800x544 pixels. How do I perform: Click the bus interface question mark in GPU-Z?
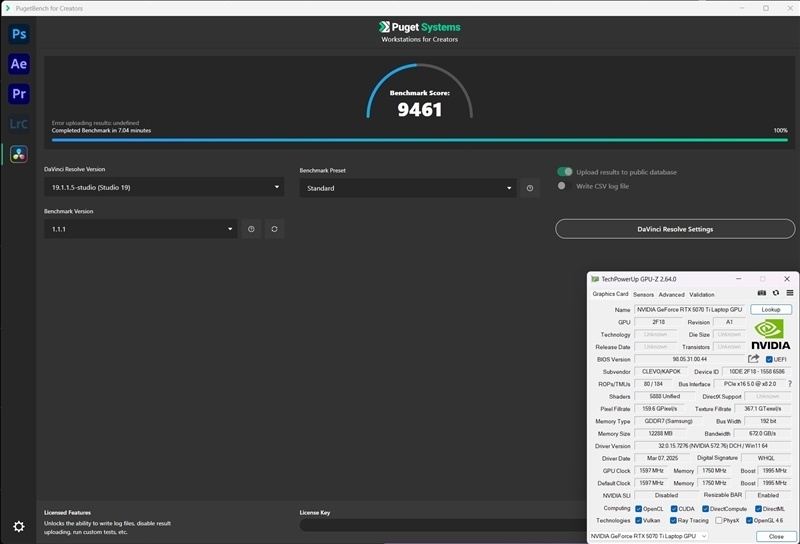[790, 384]
